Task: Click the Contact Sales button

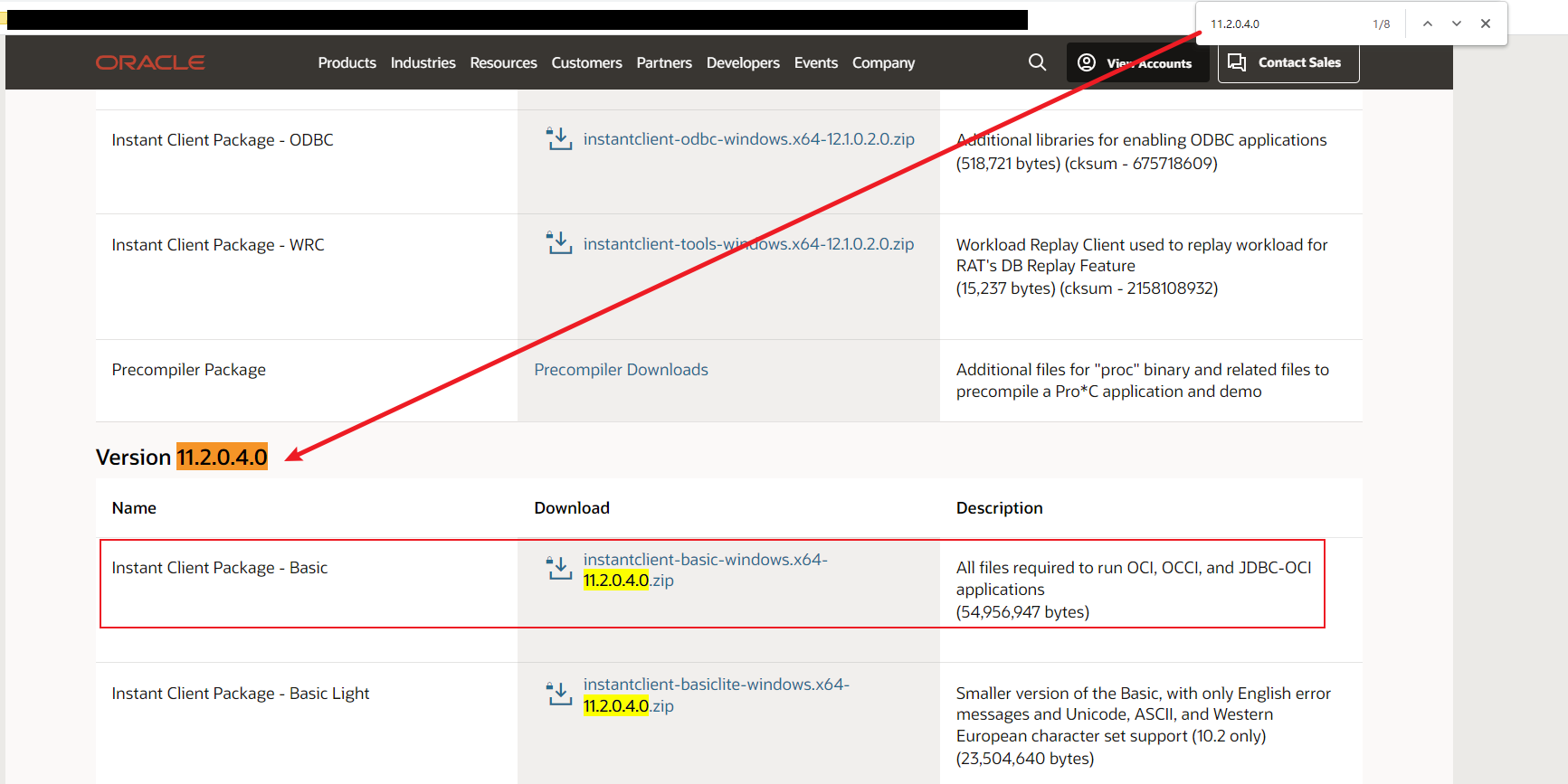Action: tap(1288, 62)
